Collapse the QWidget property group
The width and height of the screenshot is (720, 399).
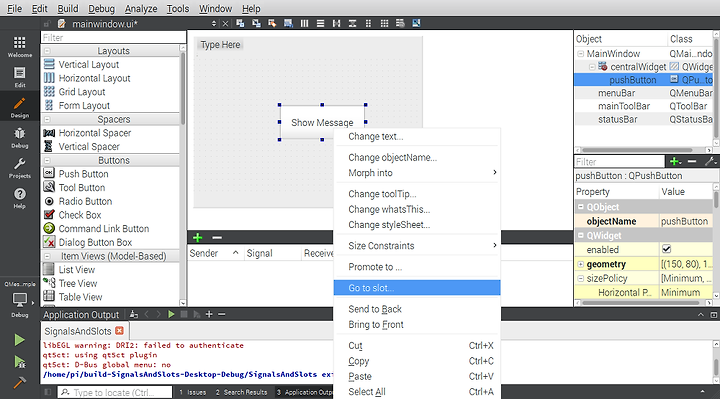click(580, 236)
